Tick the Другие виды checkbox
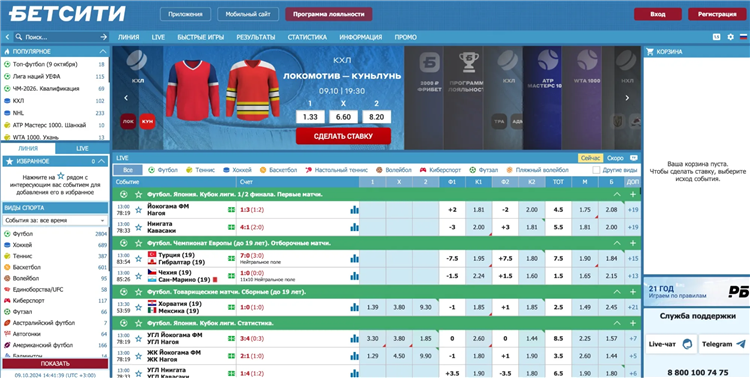Viewport: 750px width, 378px height. point(596,170)
